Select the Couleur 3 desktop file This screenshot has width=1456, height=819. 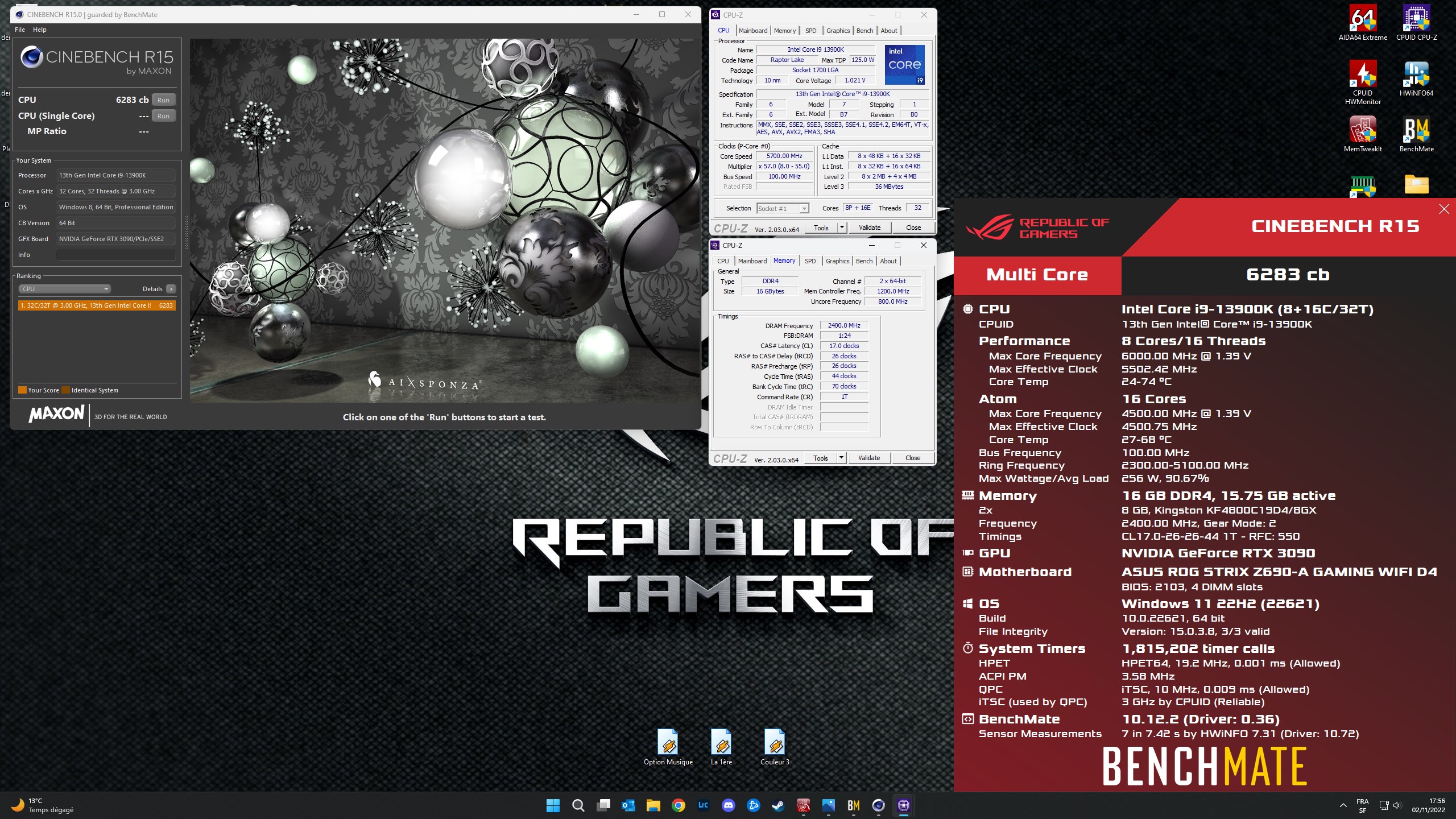point(775,747)
